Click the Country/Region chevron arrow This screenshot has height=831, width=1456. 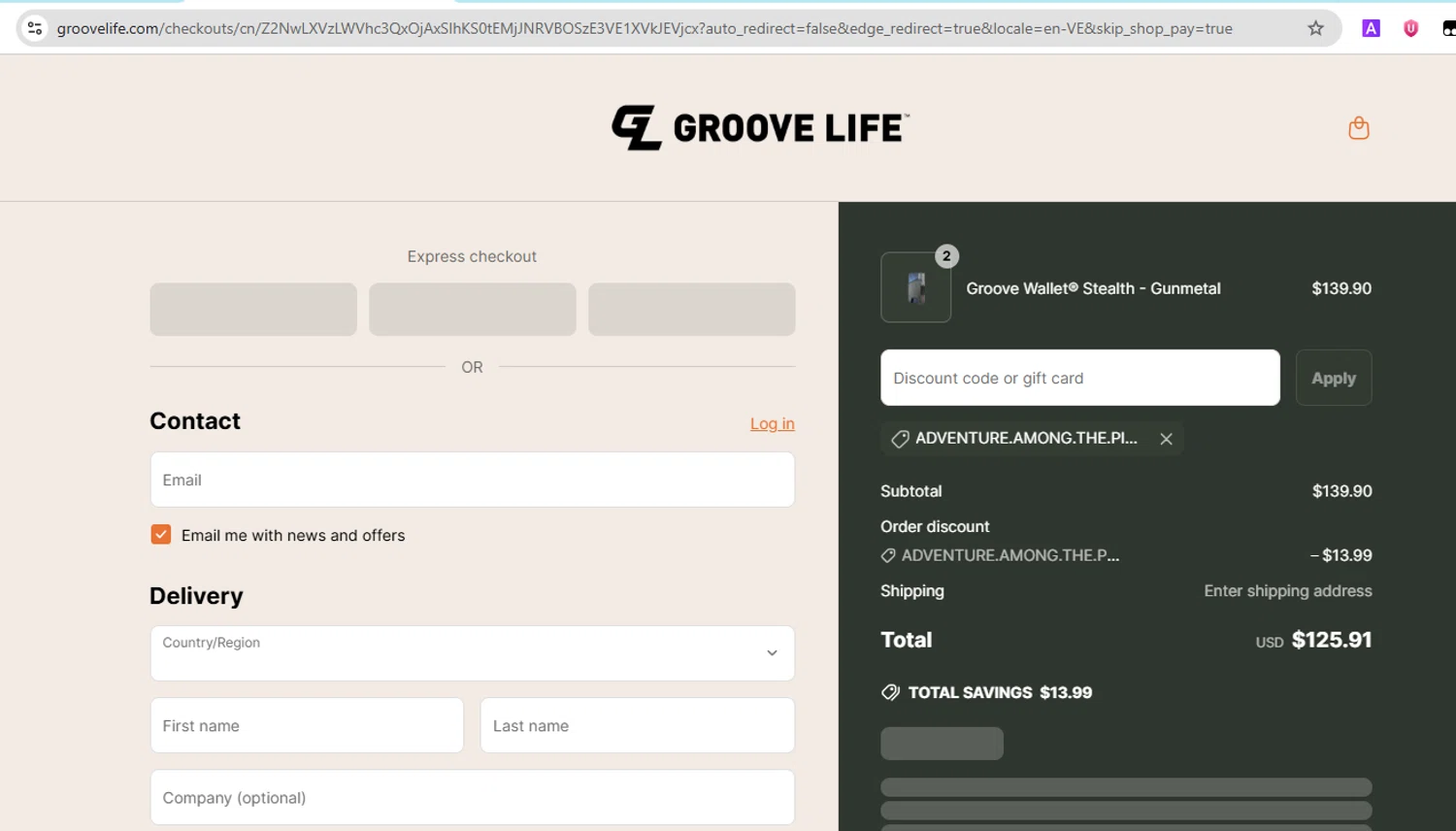(x=772, y=653)
